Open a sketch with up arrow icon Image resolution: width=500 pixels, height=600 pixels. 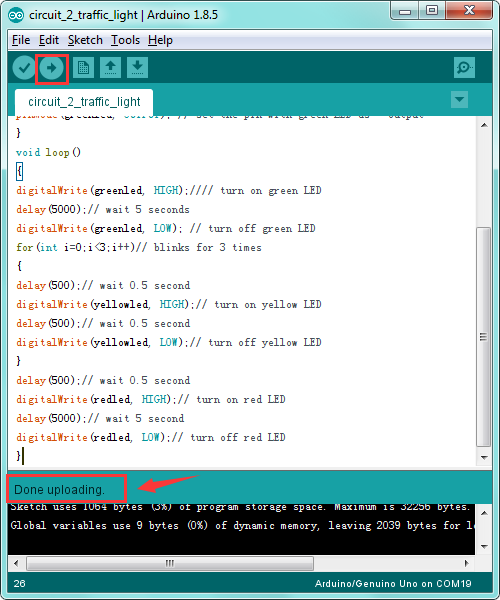click(x=111, y=68)
